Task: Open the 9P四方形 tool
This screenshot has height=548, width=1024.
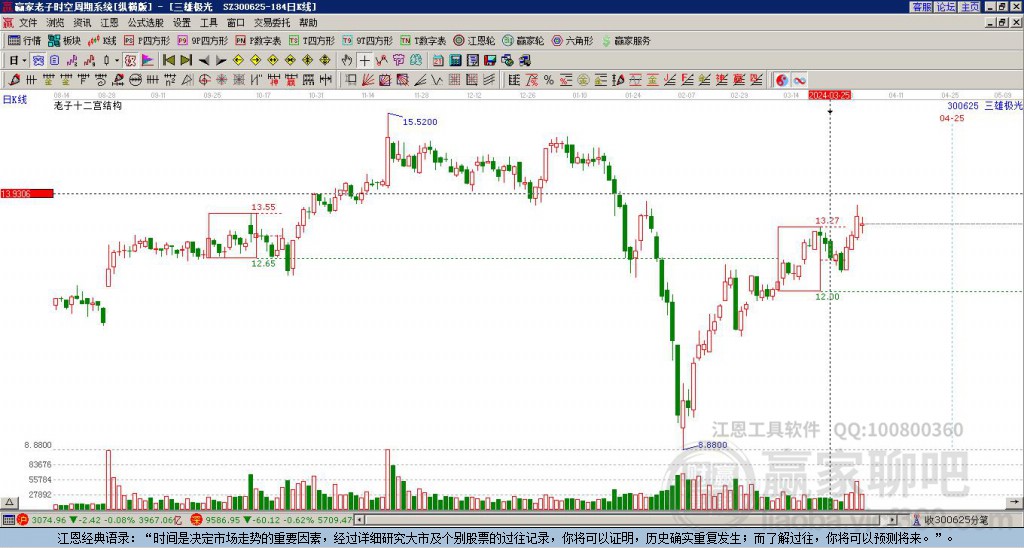Action: (202, 40)
